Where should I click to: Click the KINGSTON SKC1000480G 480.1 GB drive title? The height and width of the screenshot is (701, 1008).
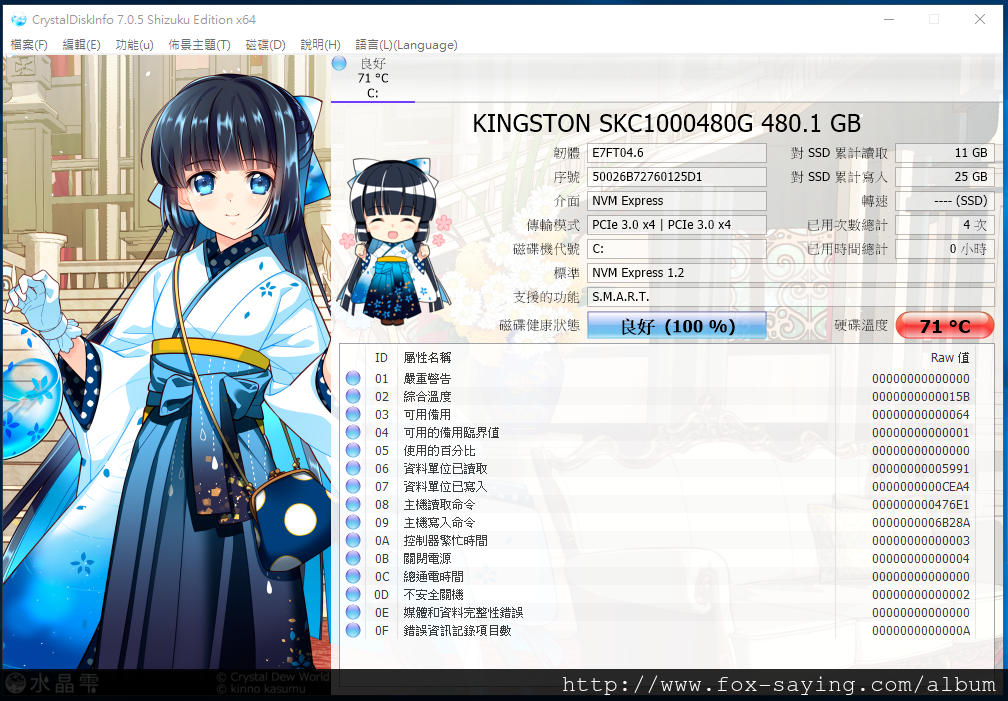(x=666, y=123)
